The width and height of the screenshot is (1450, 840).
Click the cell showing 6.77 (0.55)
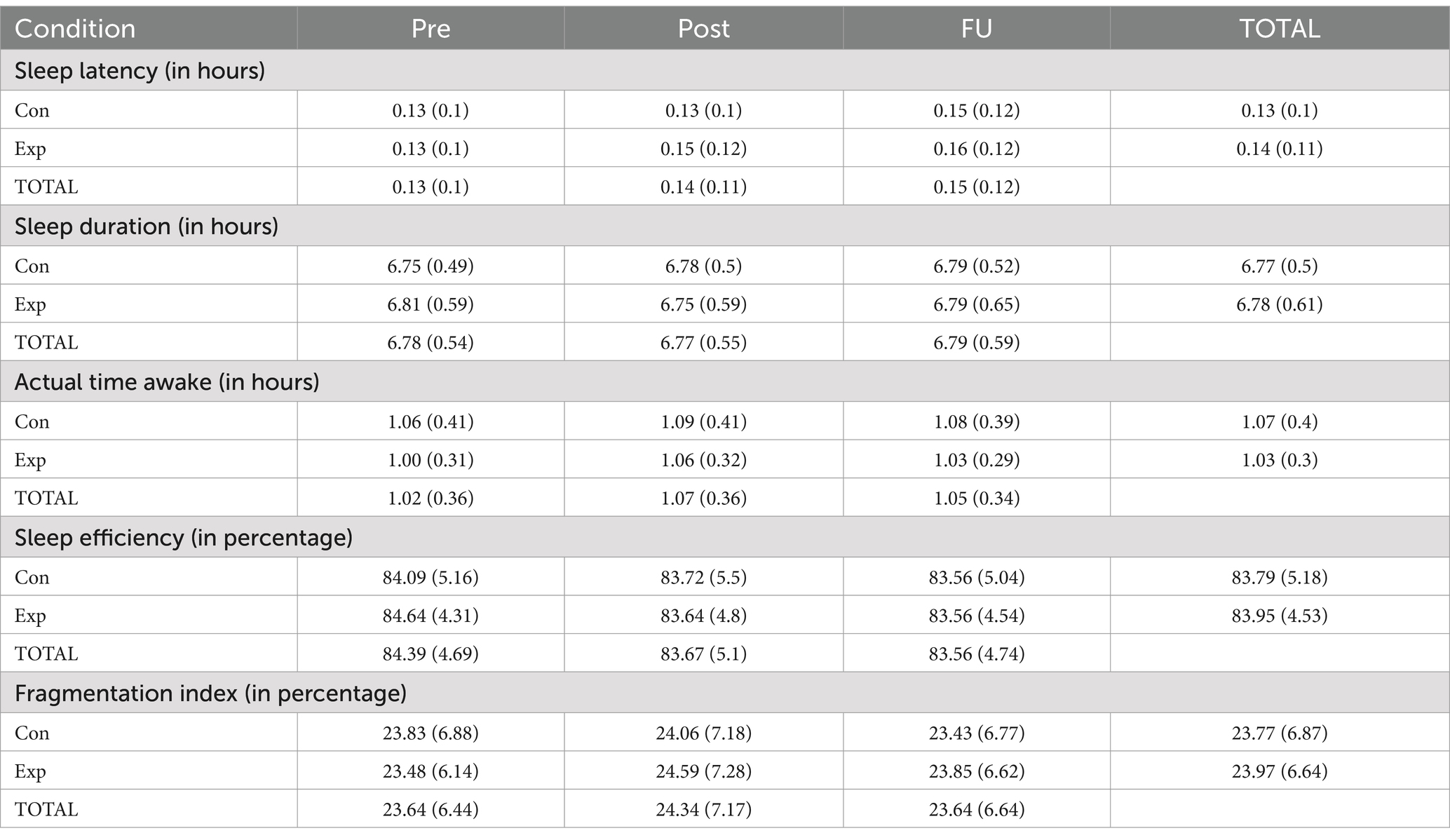point(703,342)
